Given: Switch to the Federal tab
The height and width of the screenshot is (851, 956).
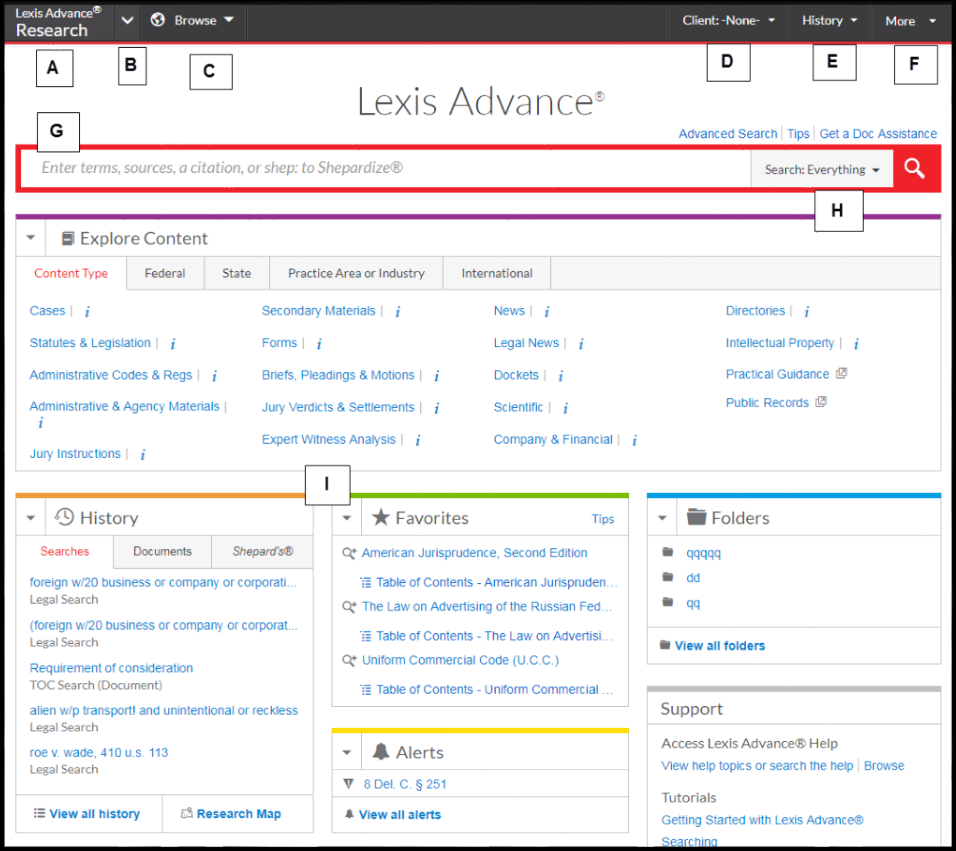Looking at the screenshot, I should [165, 274].
